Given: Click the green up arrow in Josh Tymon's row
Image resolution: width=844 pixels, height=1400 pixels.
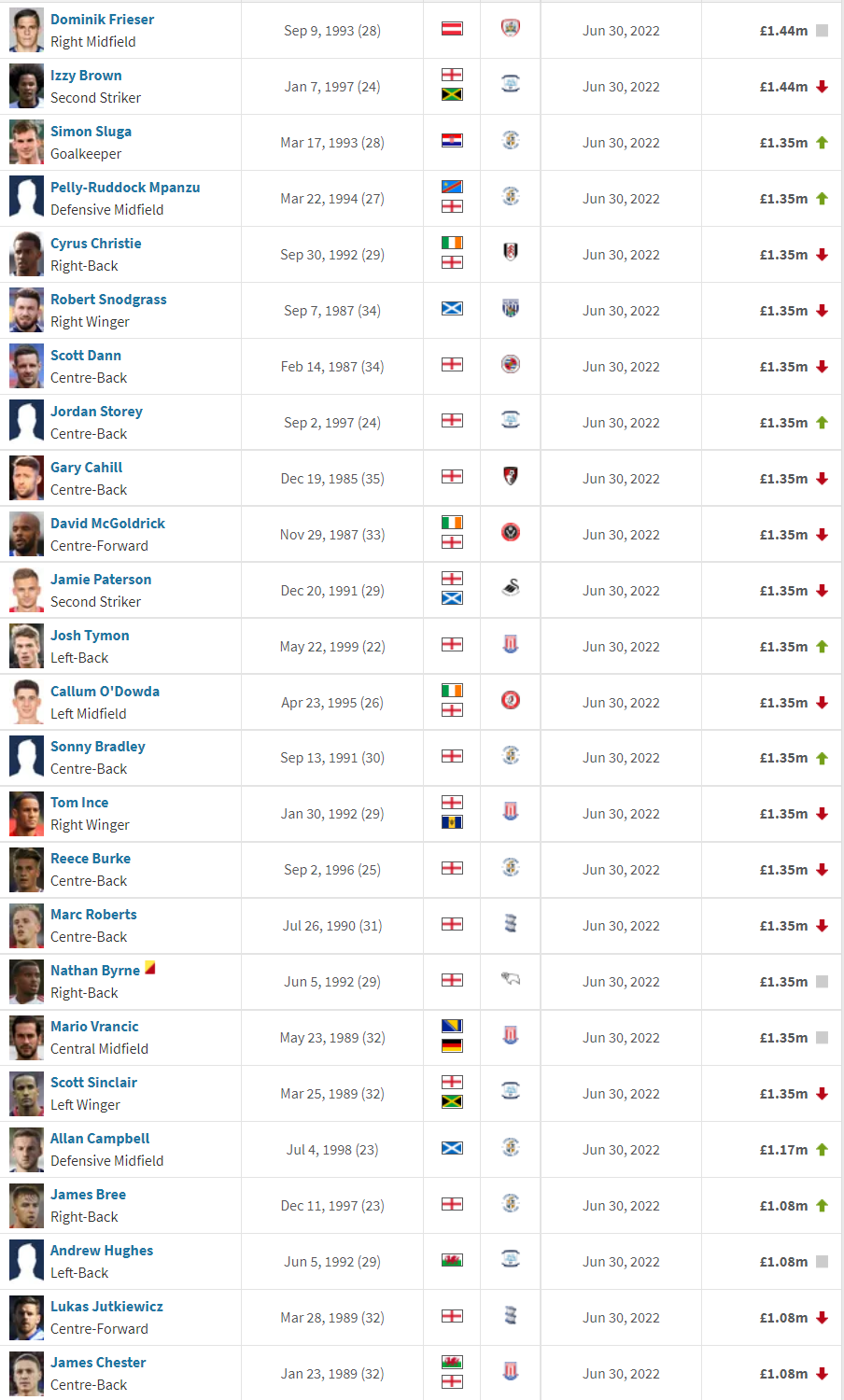Looking at the screenshot, I should (x=823, y=646).
